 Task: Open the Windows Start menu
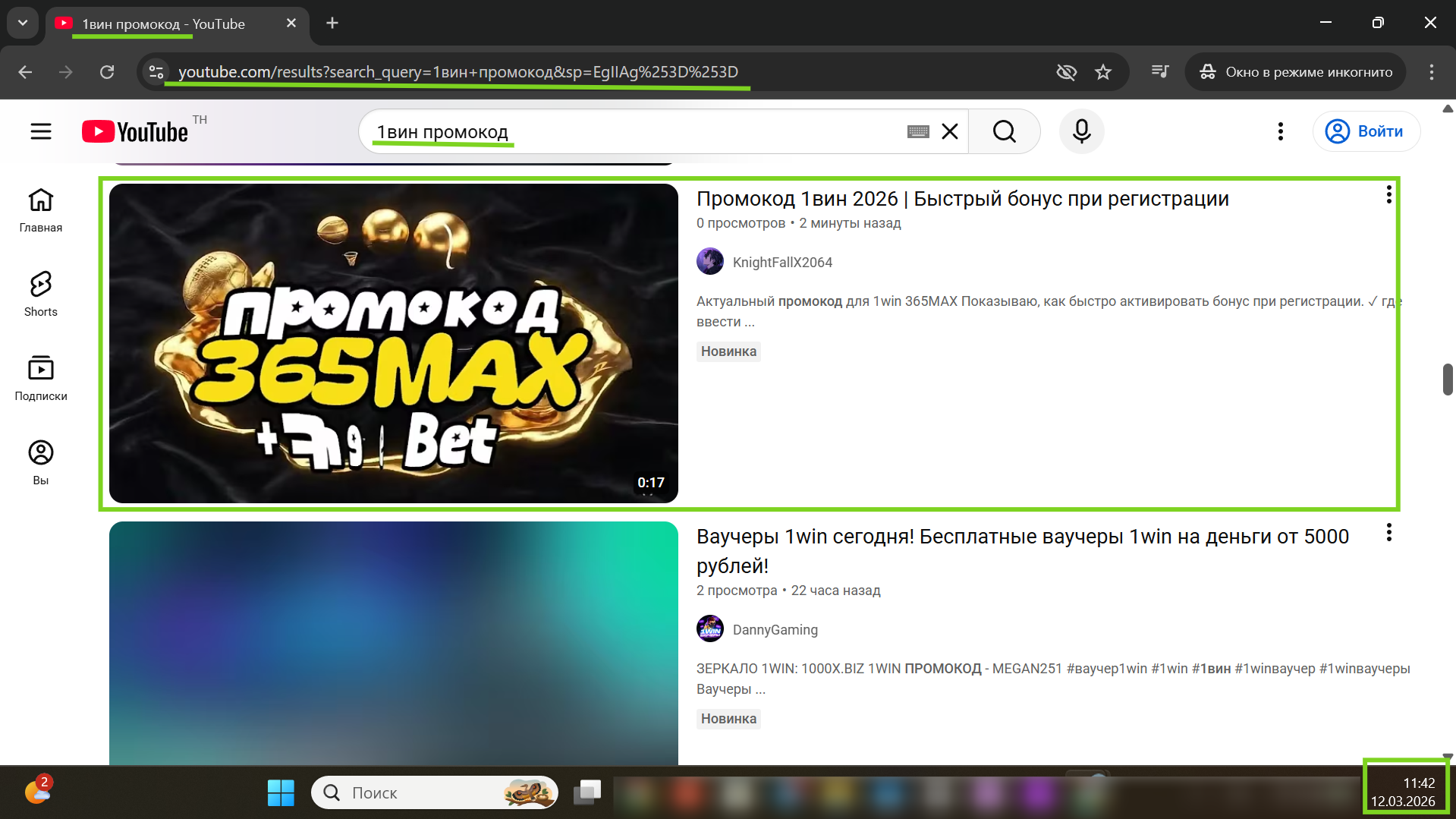click(281, 792)
